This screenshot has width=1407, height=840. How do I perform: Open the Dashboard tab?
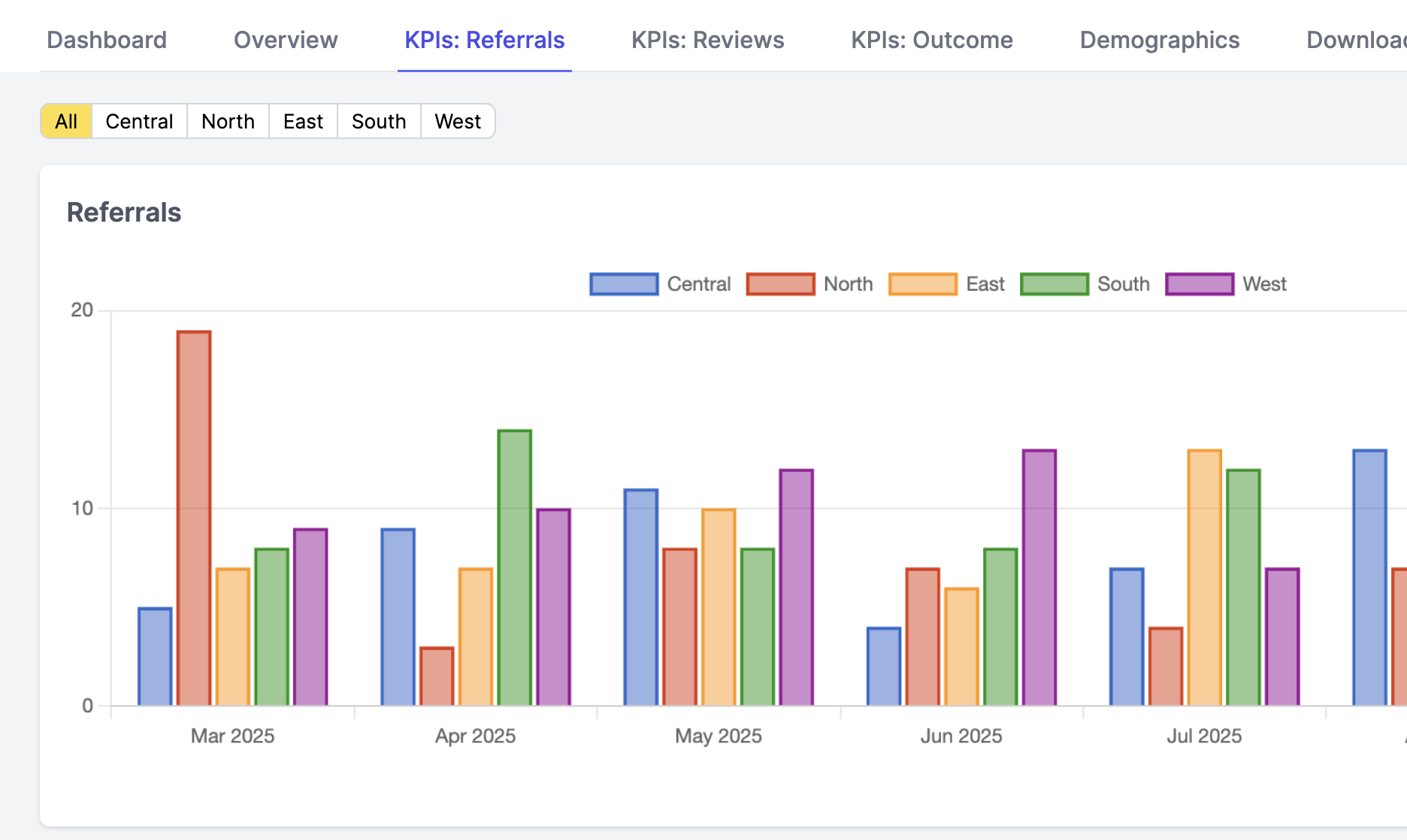pyautogui.click(x=107, y=40)
